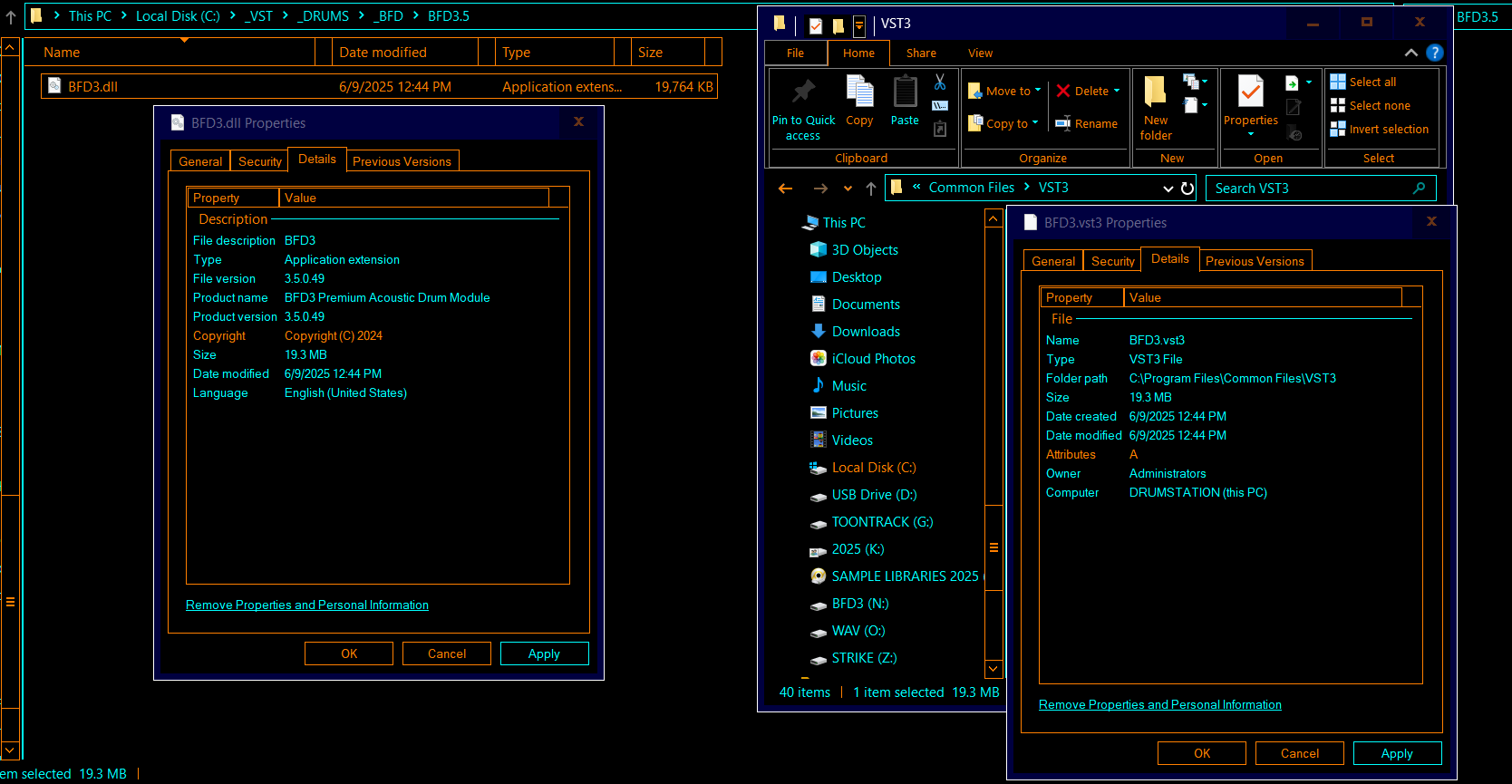Click Remove Properties link in BFD3.dll dialog

(307, 605)
